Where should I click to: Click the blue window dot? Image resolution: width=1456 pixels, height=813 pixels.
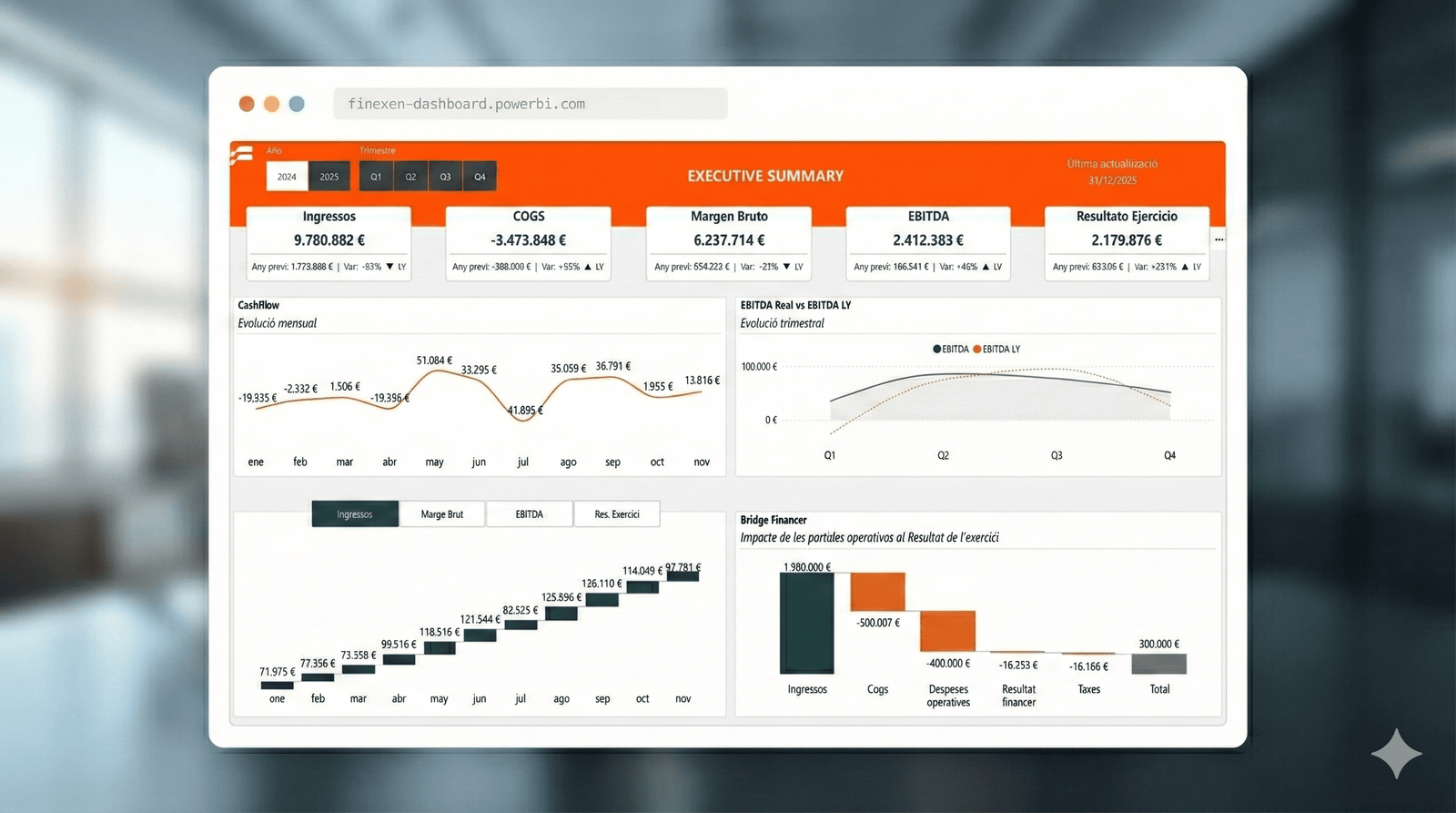click(297, 104)
